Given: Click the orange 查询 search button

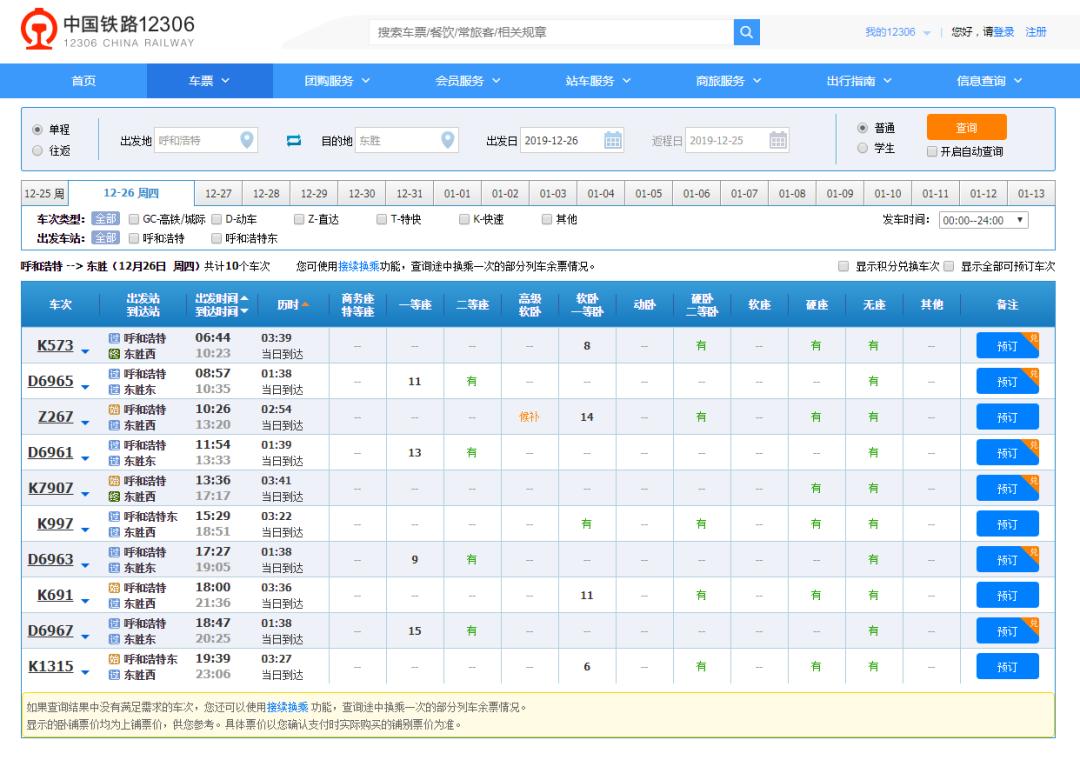Looking at the screenshot, I should pos(968,127).
